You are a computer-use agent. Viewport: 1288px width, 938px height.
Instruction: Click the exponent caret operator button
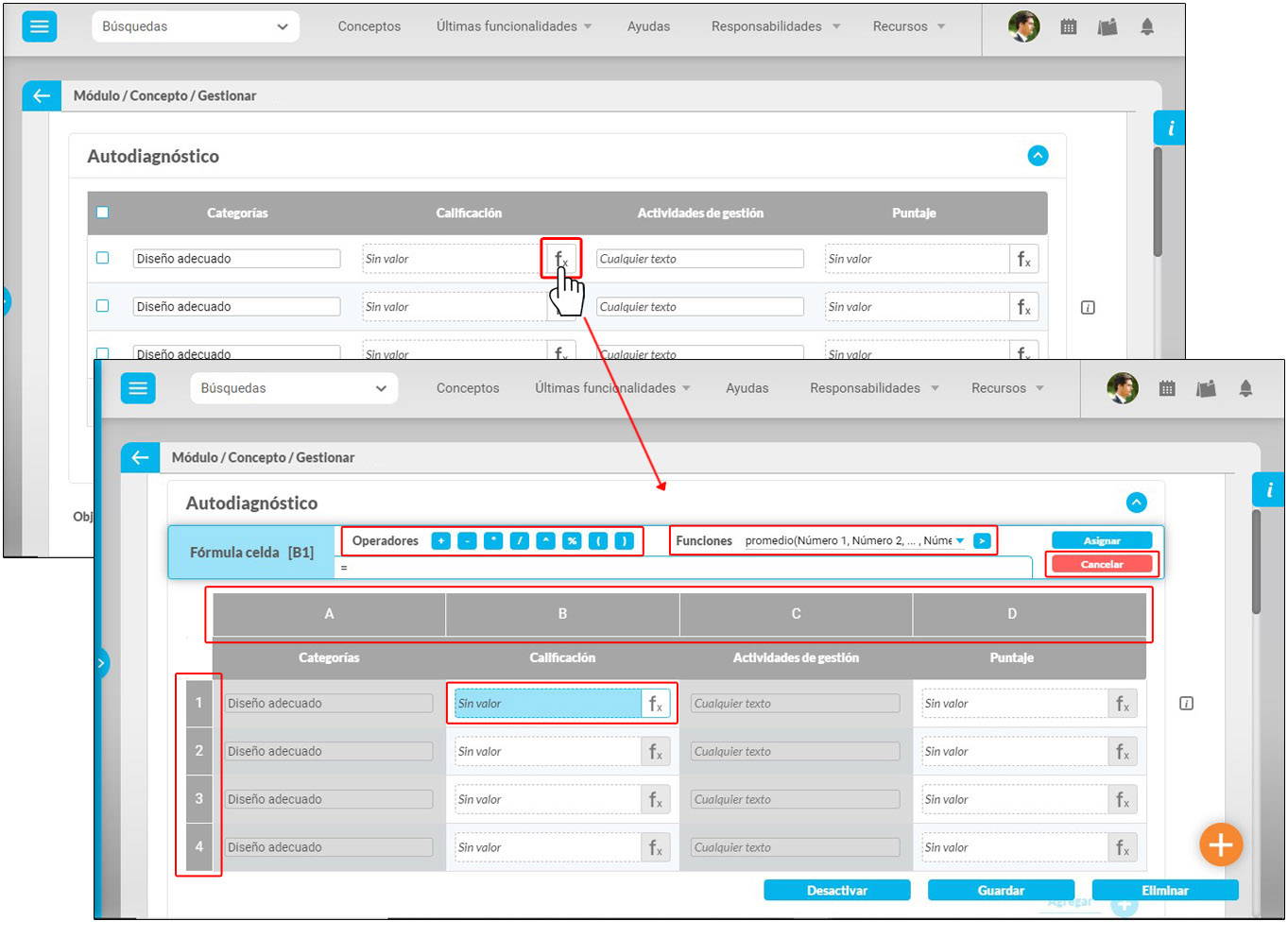click(545, 541)
